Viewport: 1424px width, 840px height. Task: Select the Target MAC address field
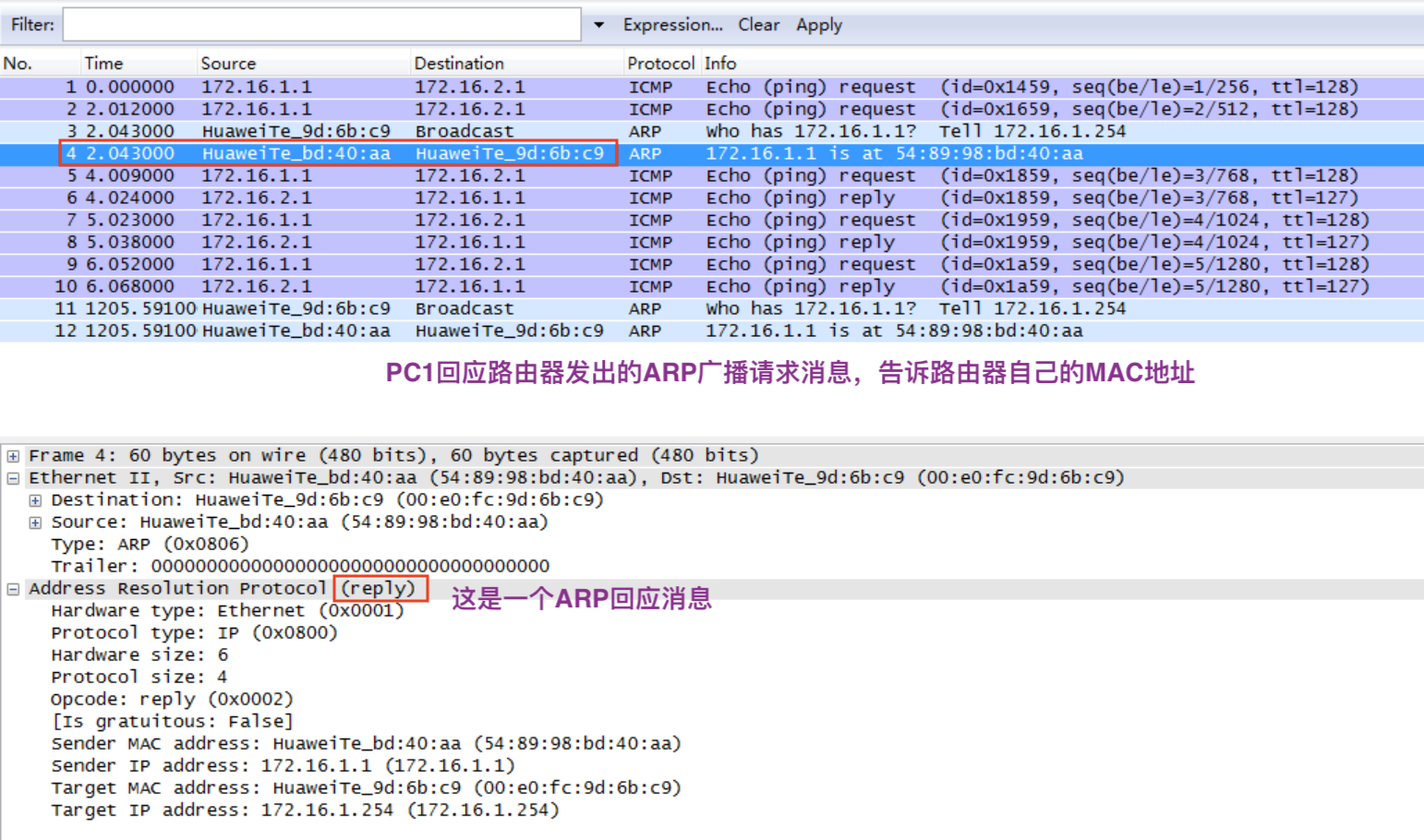[366, 787]
